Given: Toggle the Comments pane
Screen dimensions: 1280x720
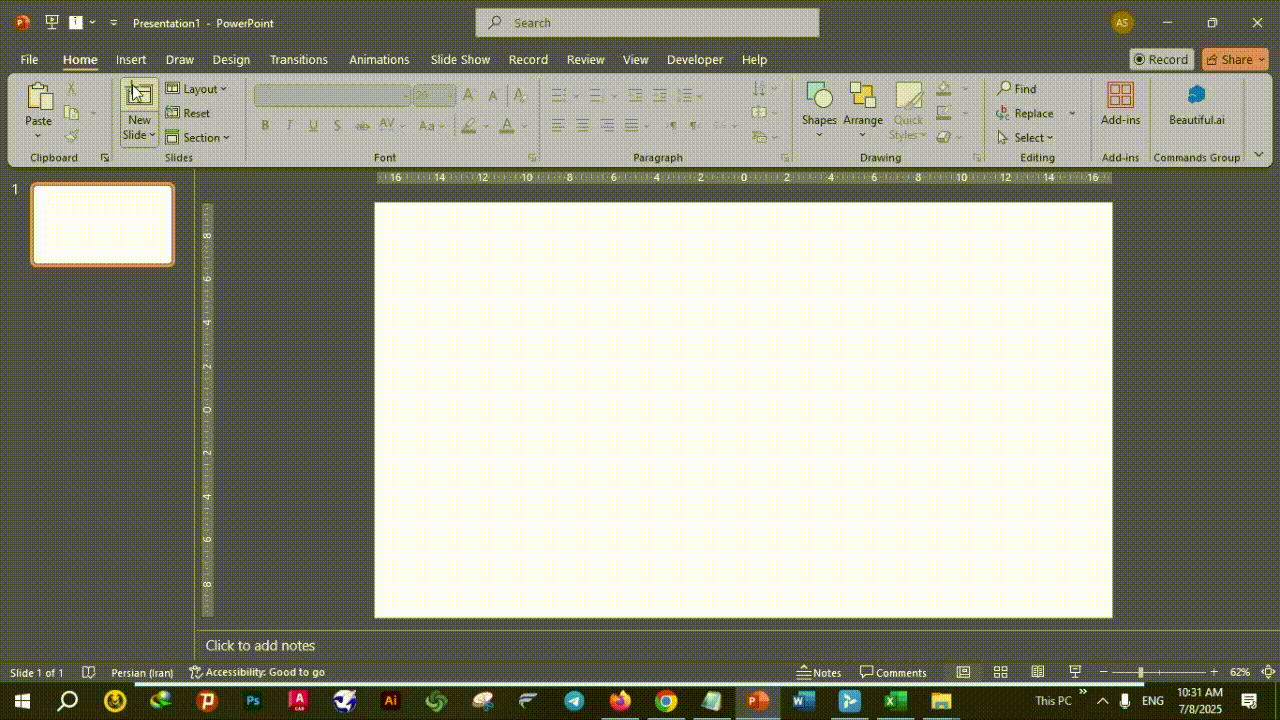Looking at the screenshot, I should (893, 673).
